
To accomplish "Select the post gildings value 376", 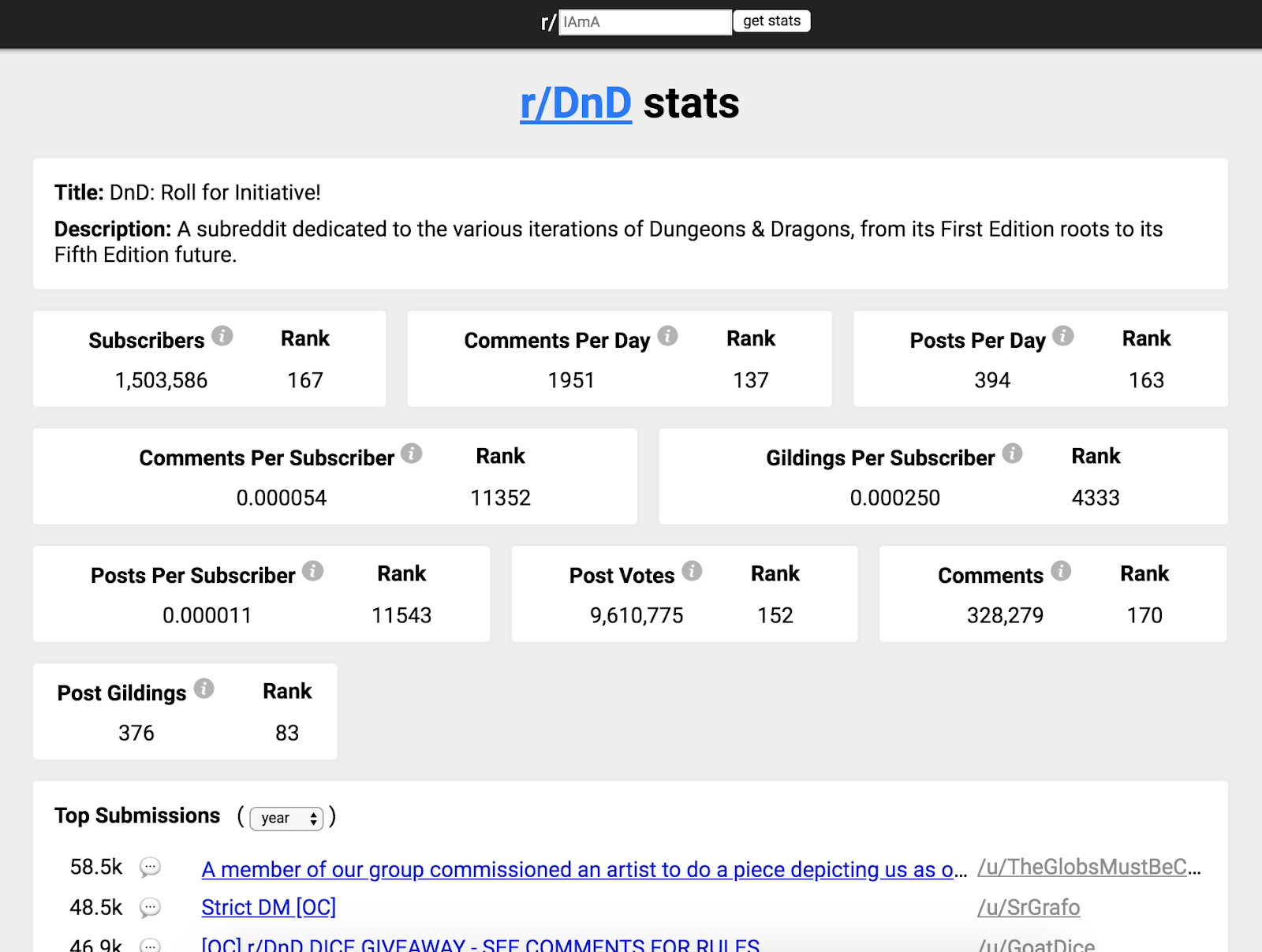I will pyautogui.click(x=136, y=733).
